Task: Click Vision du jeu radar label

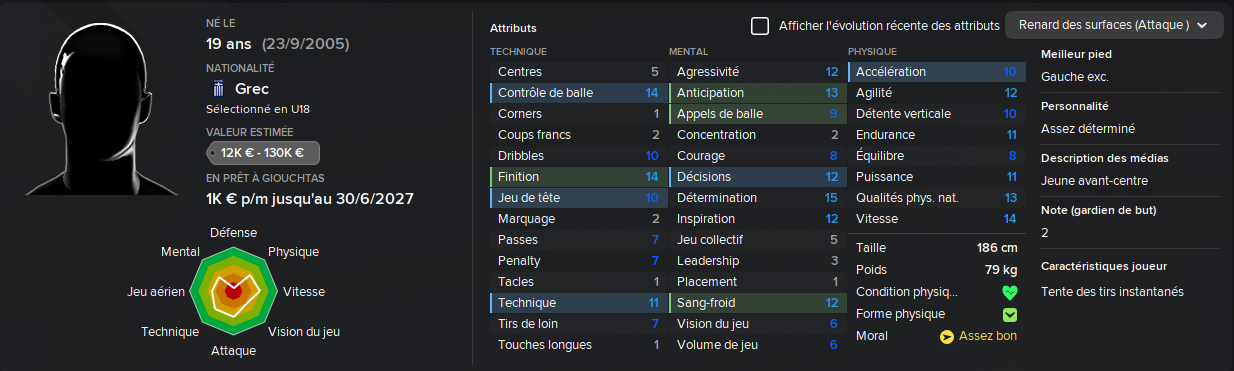Action: pos(303,332)
